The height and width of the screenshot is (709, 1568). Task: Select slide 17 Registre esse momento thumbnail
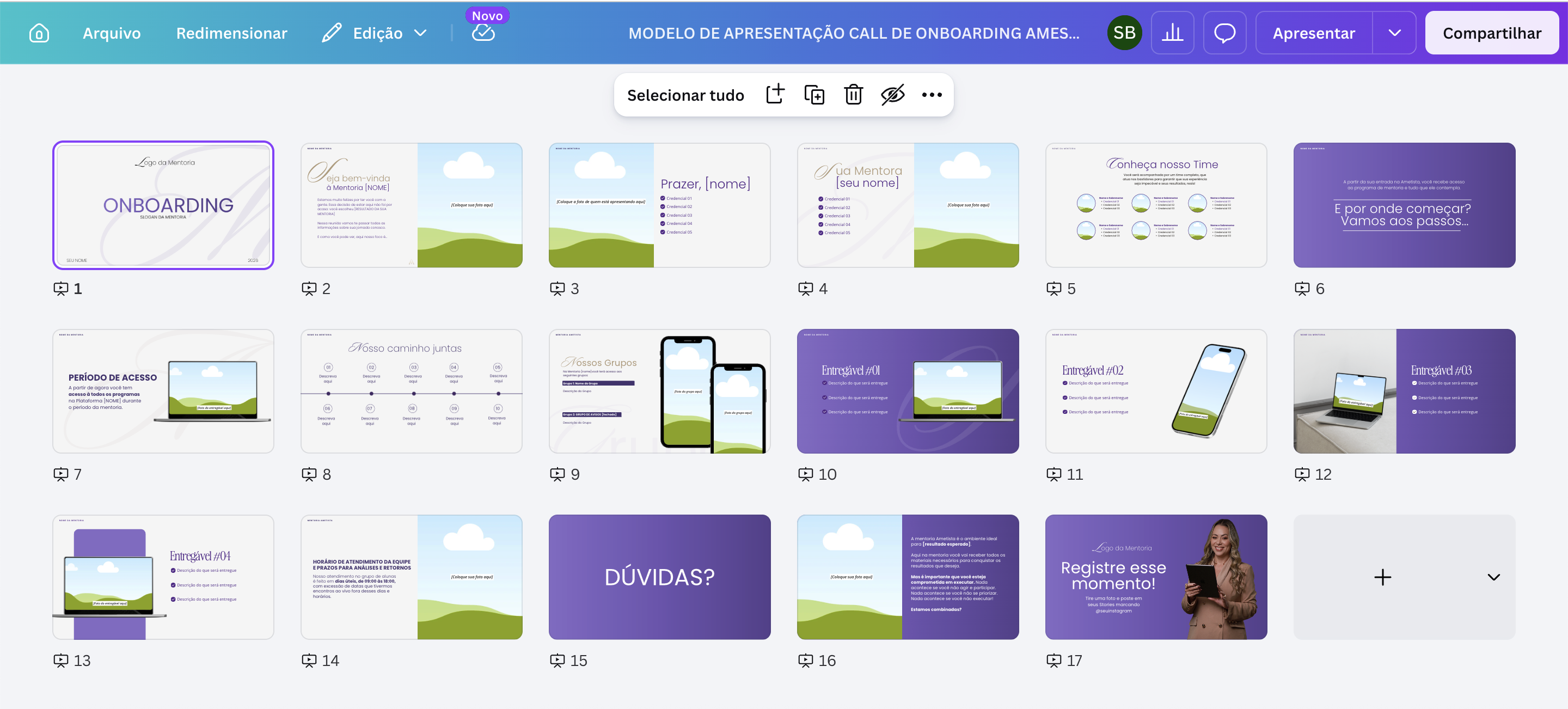coord(1156,577)
